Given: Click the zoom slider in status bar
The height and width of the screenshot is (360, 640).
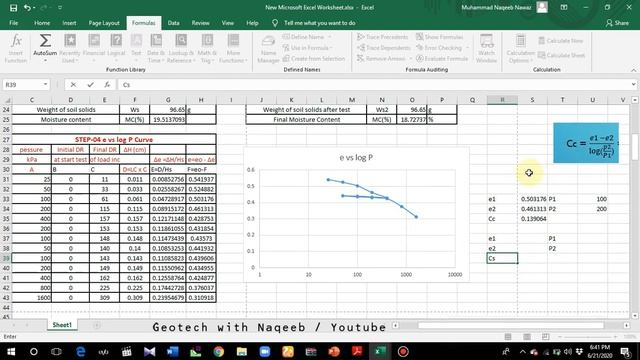Looking at the screenshot, I should click(x=588, y=337).
